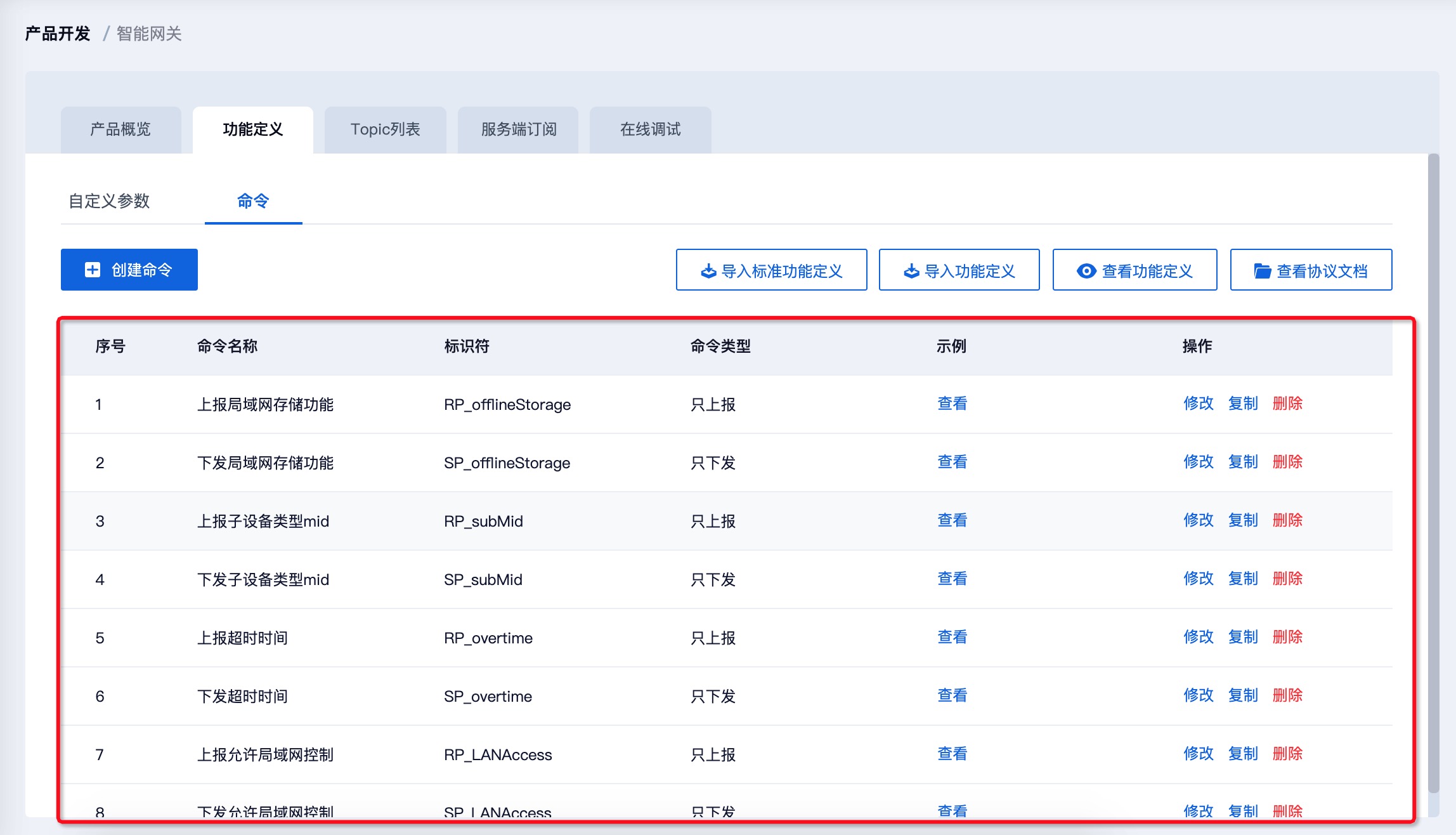Click 查看 in the RP_overtime row
Image resolution: width=1456 pixels, height=835 pixels.
coord(952,637)
